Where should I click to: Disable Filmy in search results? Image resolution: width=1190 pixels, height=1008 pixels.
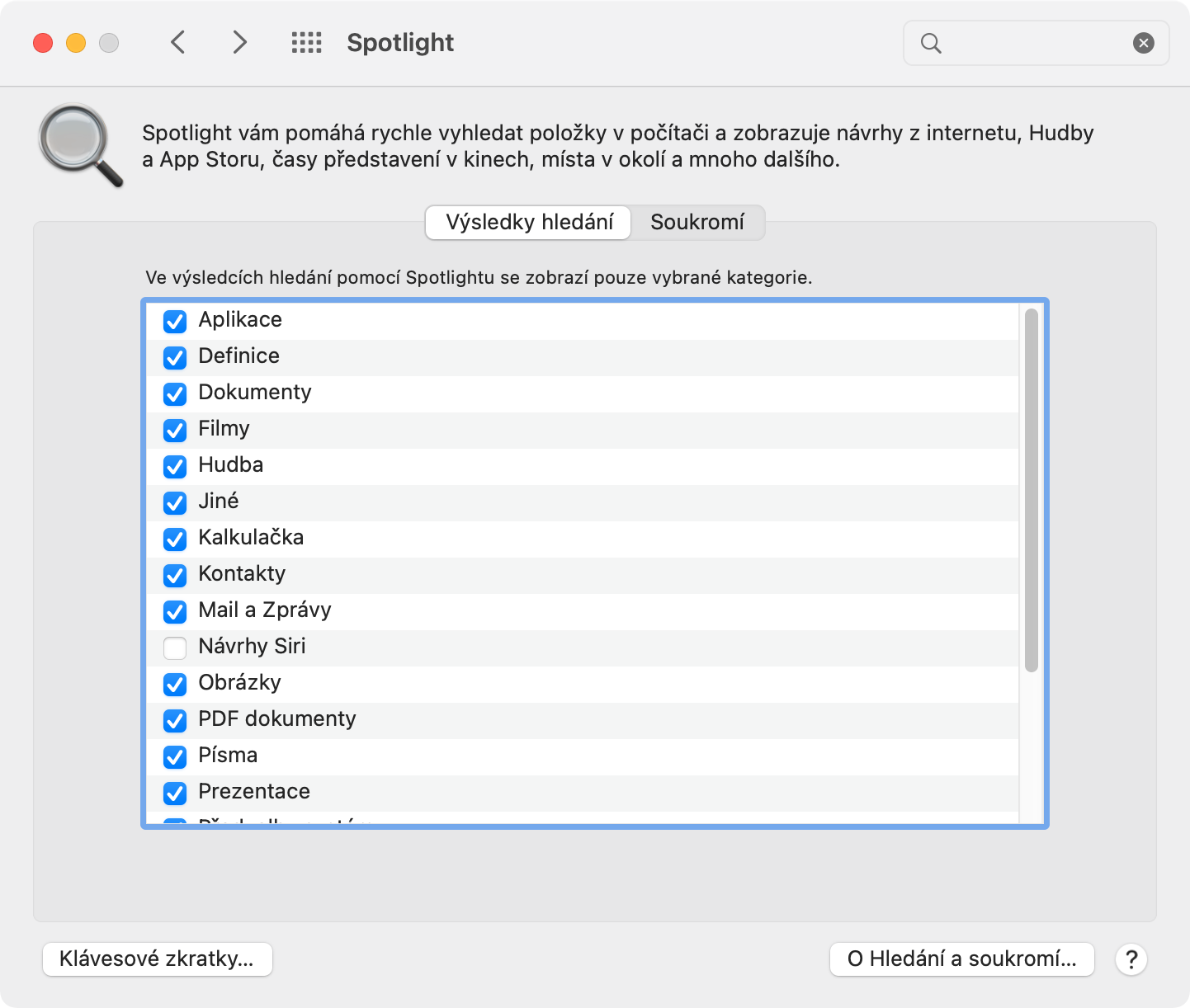point(175,430)
